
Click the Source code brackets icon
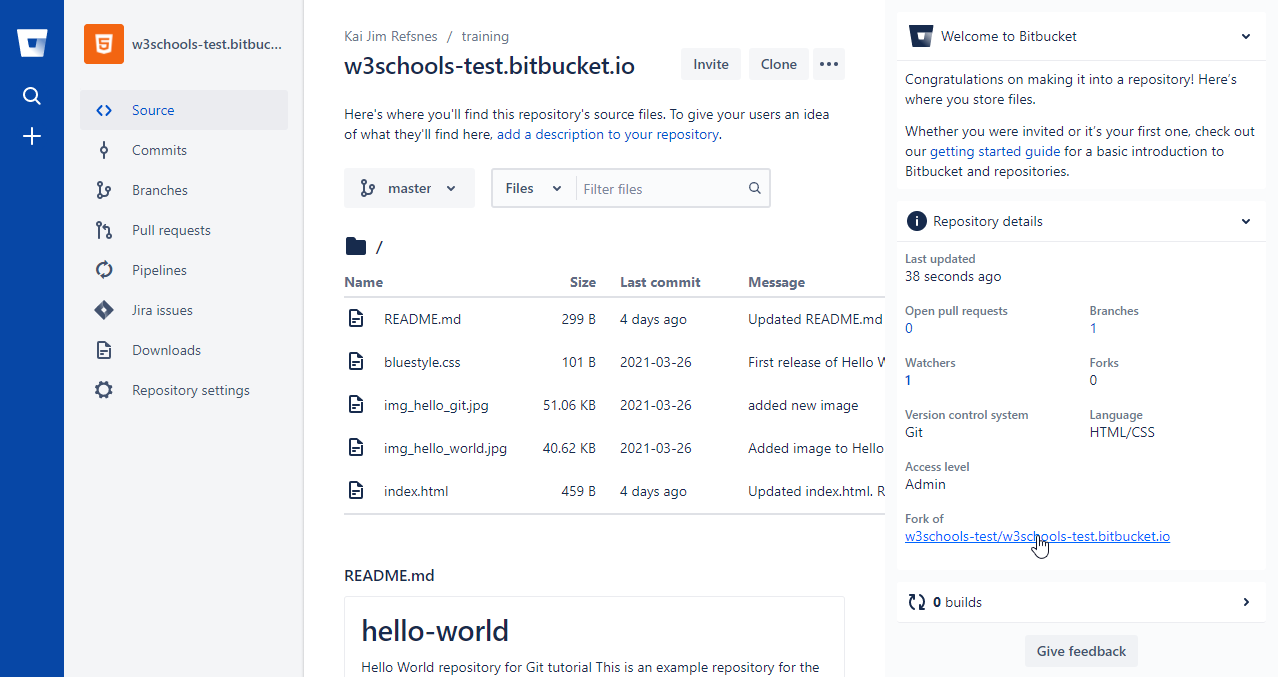point(104,110)
